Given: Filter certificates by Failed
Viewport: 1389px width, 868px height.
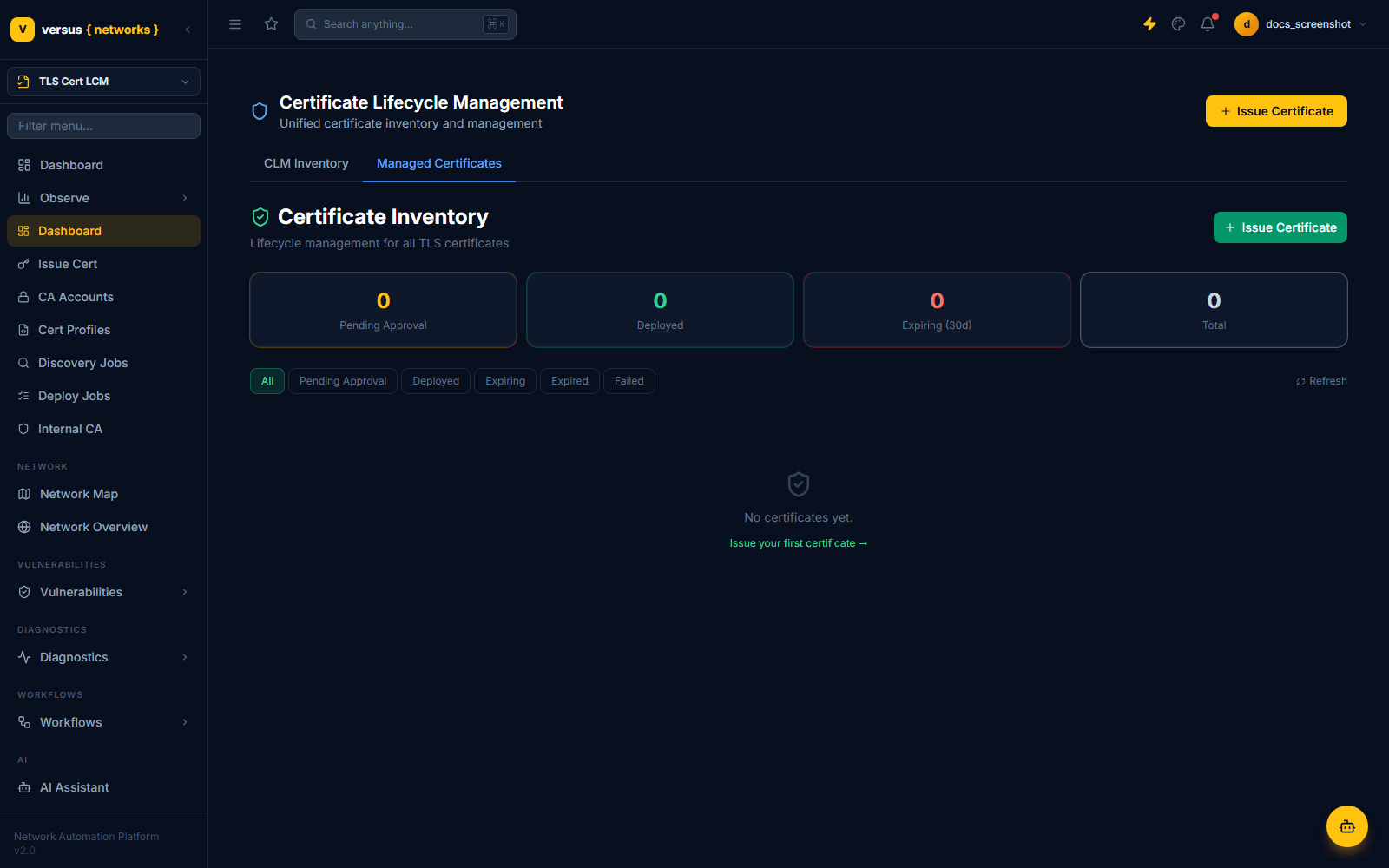Looking at the screenshot, I should click(629, 381).
